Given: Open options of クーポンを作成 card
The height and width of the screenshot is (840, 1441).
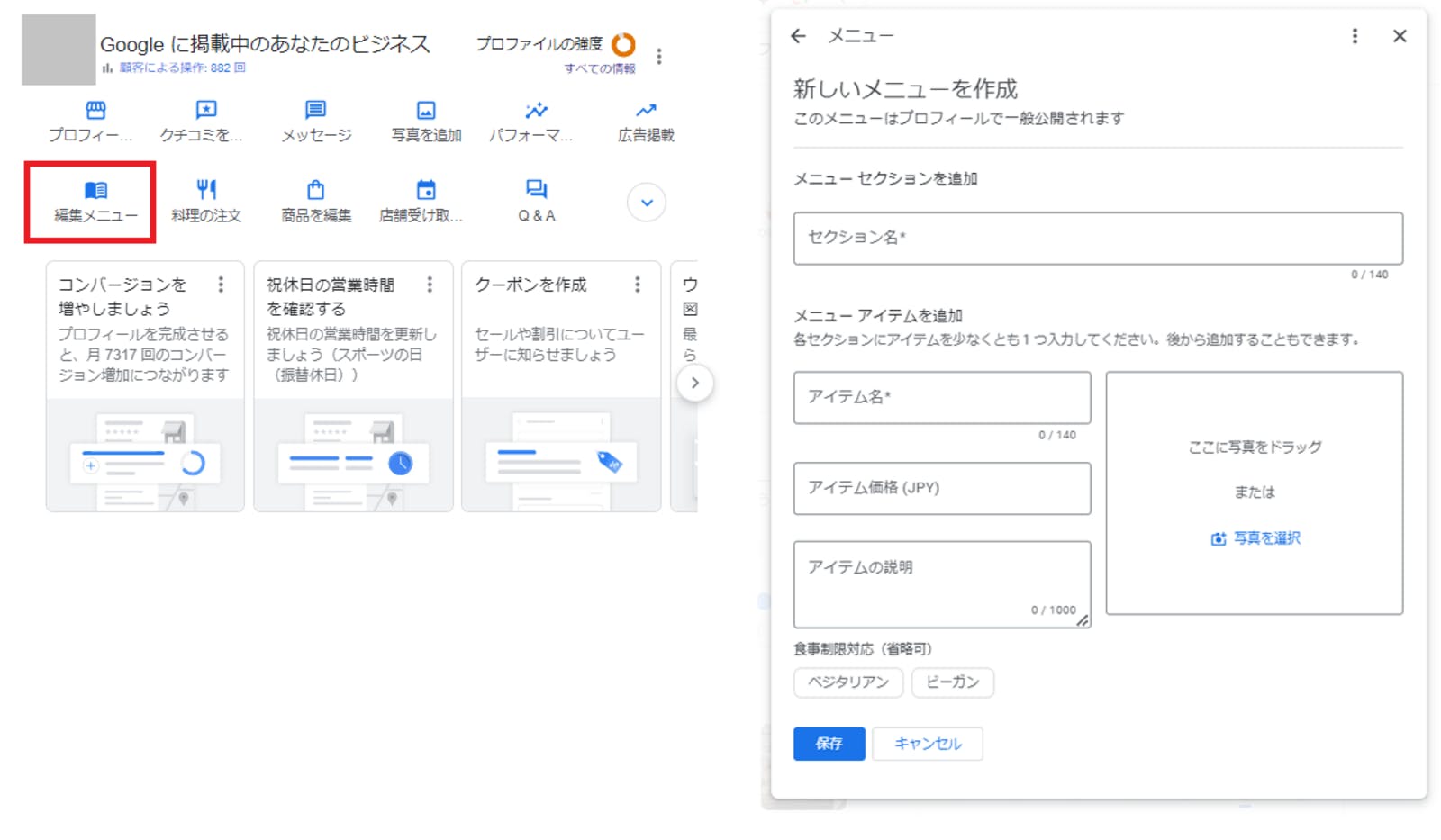Looking at the screenshot, I should click(638, 285).
